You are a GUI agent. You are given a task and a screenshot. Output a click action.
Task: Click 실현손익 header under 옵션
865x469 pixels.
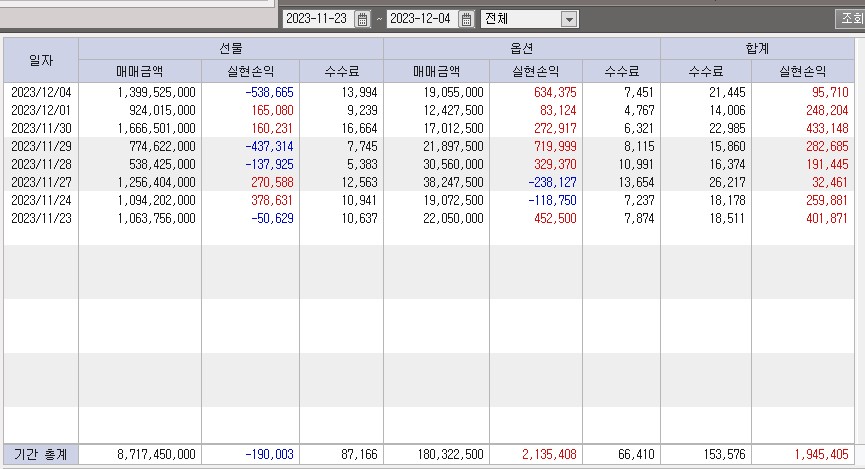pos(536,71)
